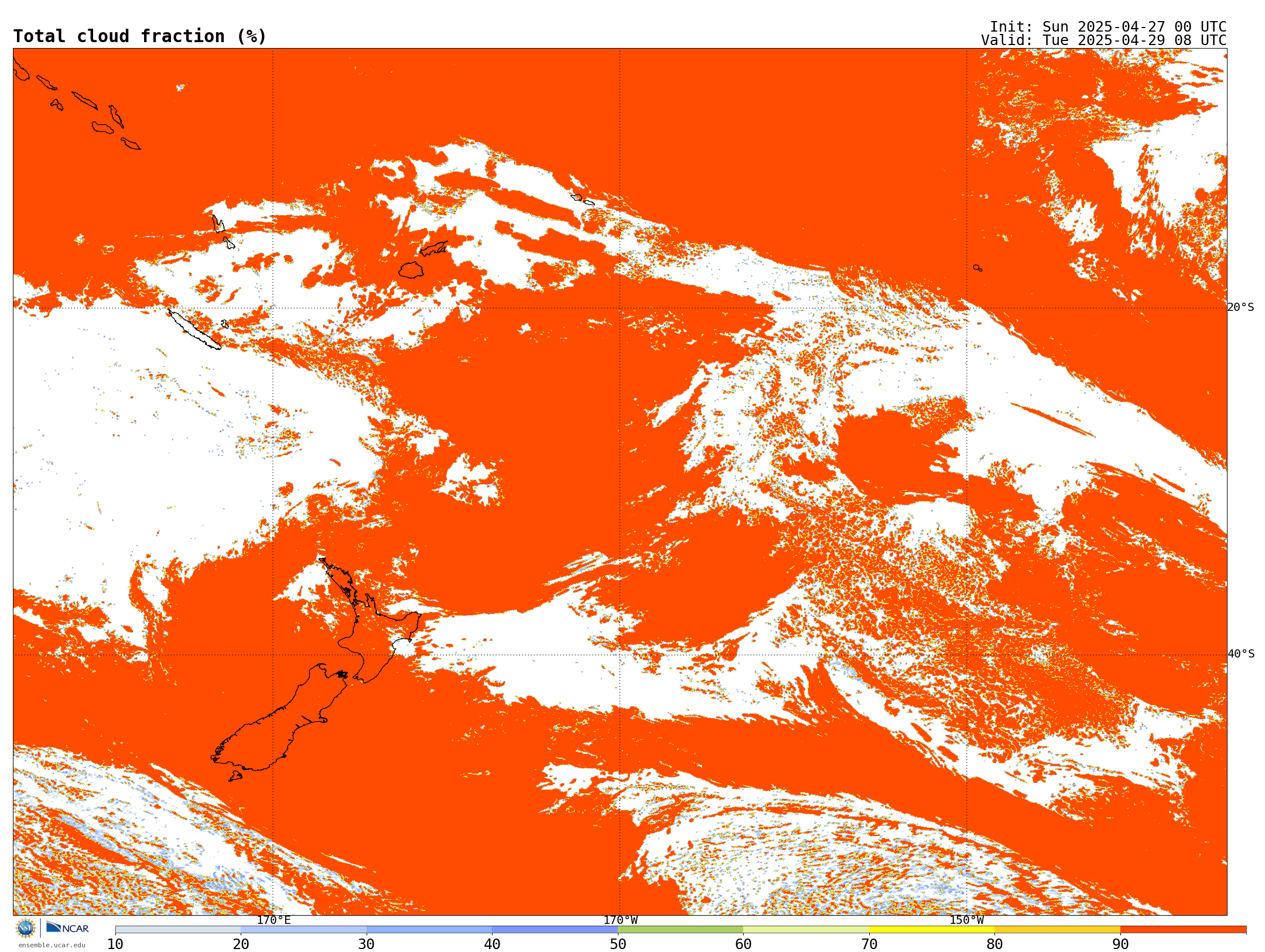Click the 50–60 green colorbar segment
This screenshot has height=952, width=1265.
coord(681,930)
